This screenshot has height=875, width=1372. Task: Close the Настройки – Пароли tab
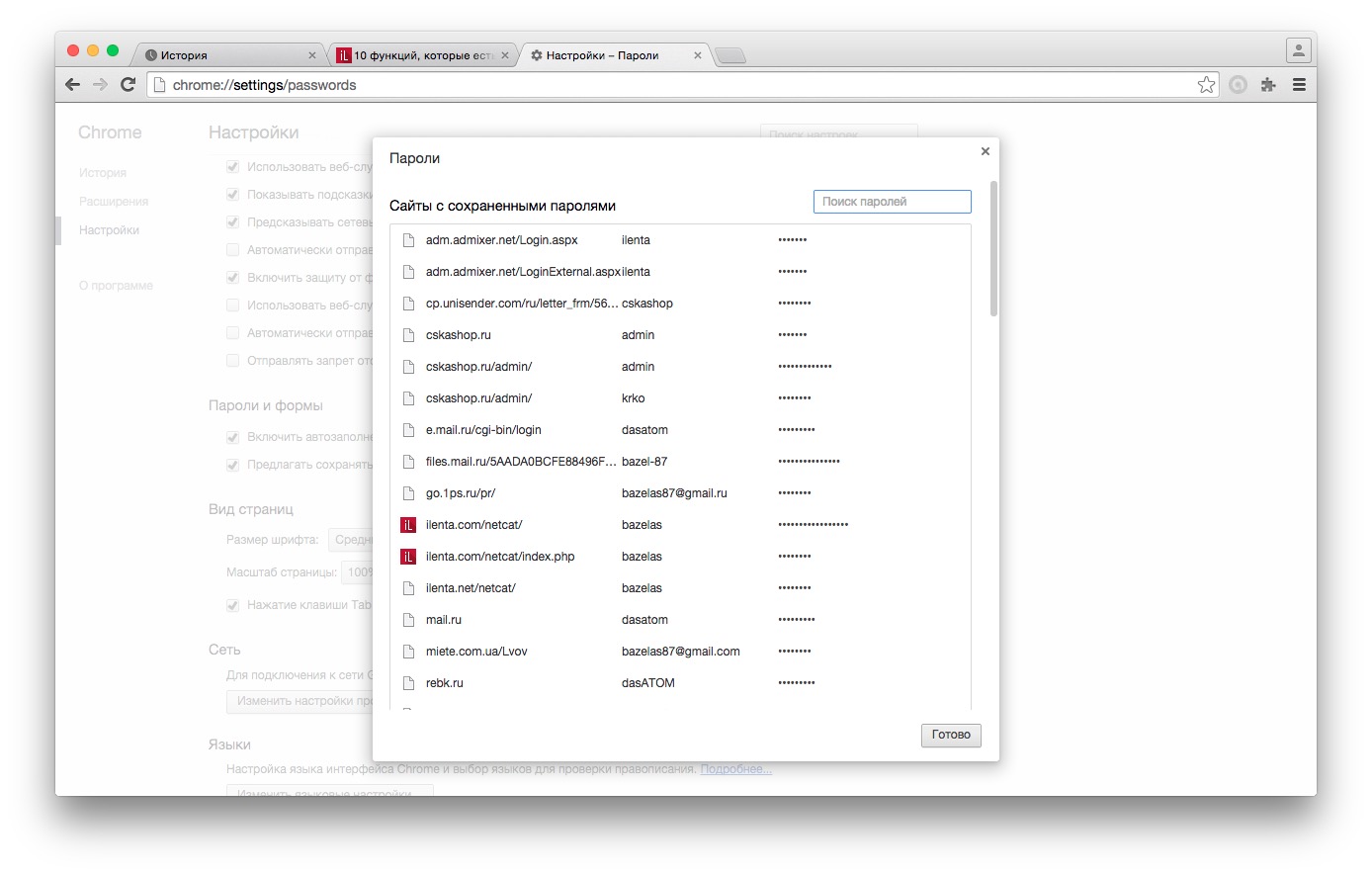pos(698,55)
